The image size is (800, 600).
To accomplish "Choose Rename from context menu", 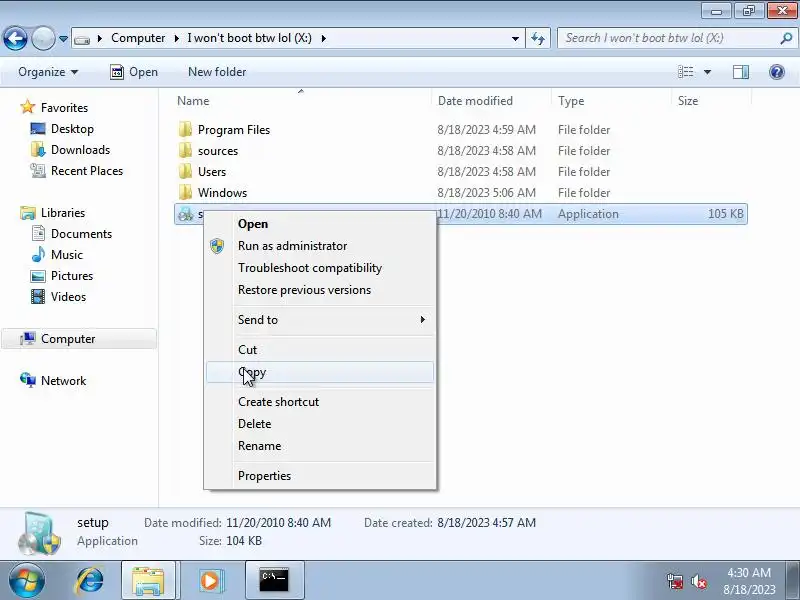I will coord(320,446).
